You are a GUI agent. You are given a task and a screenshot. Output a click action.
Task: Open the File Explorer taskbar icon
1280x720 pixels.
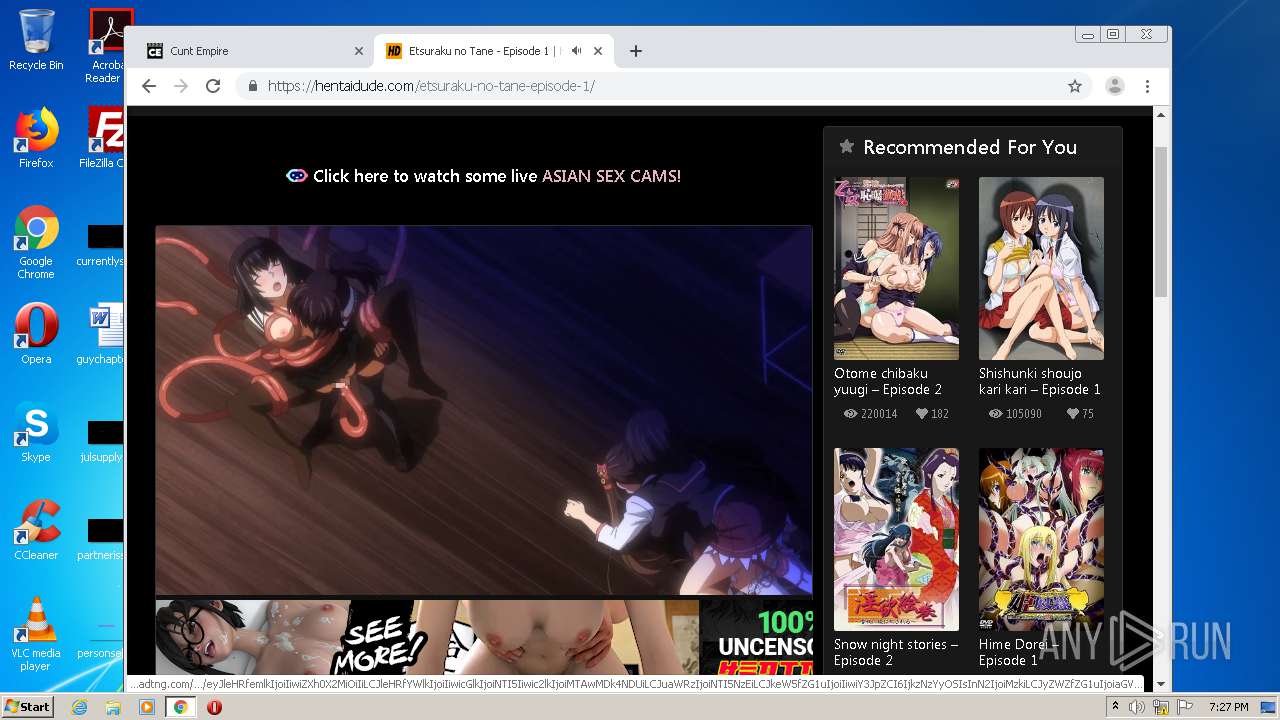tap(113, 707)
